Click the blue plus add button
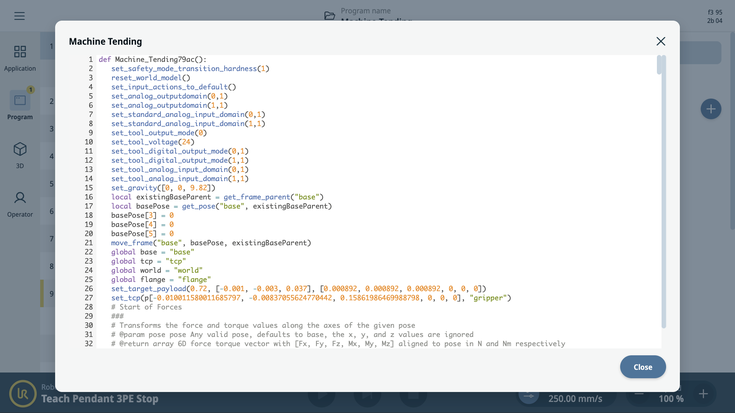The height and width of the screenshot is (413, 735). click(711, 109)
